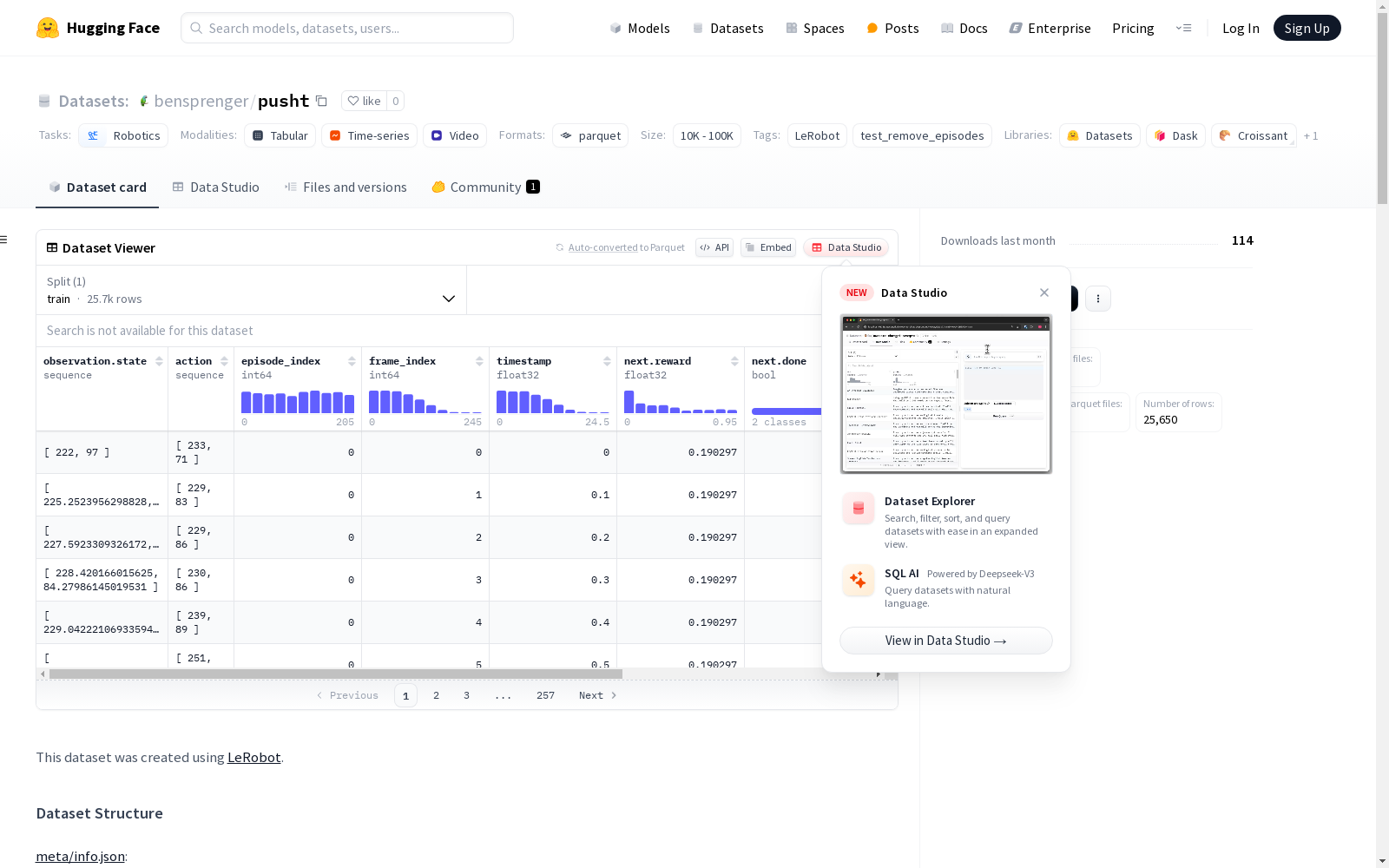
Task: Sort the episode_index column
Action: click(x=352, y=361)
